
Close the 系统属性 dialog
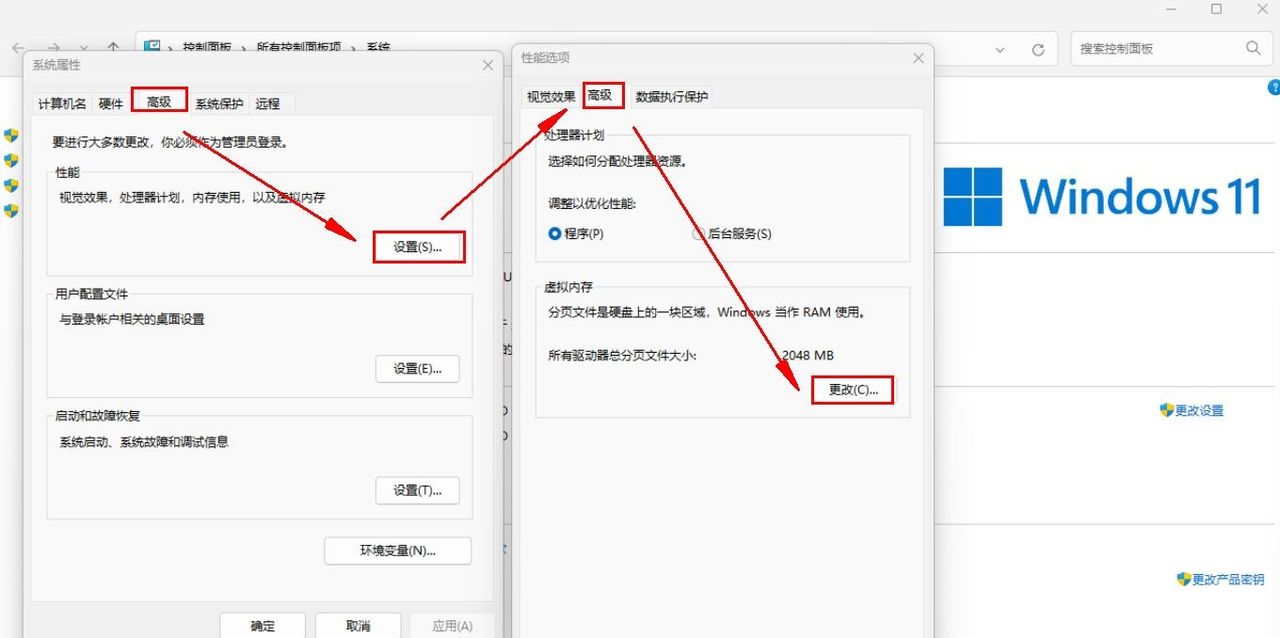point(487,65)
